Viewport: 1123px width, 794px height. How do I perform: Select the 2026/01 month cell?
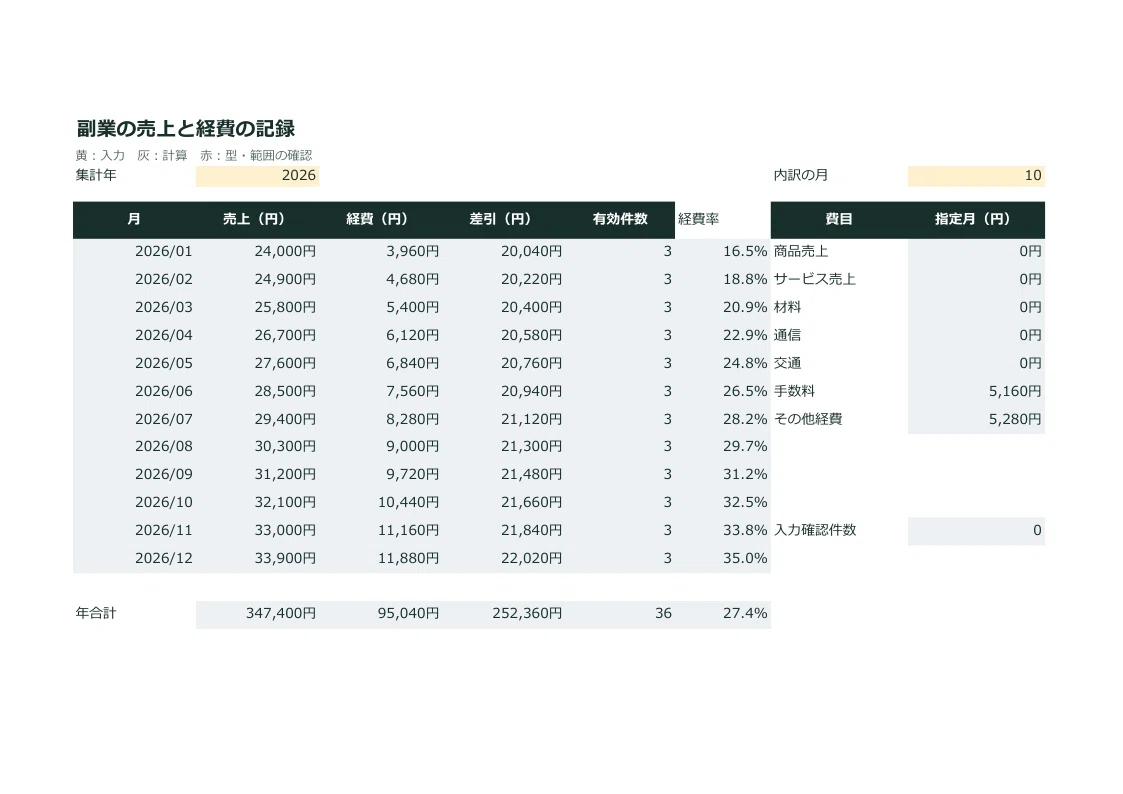(x=134, y=251)
